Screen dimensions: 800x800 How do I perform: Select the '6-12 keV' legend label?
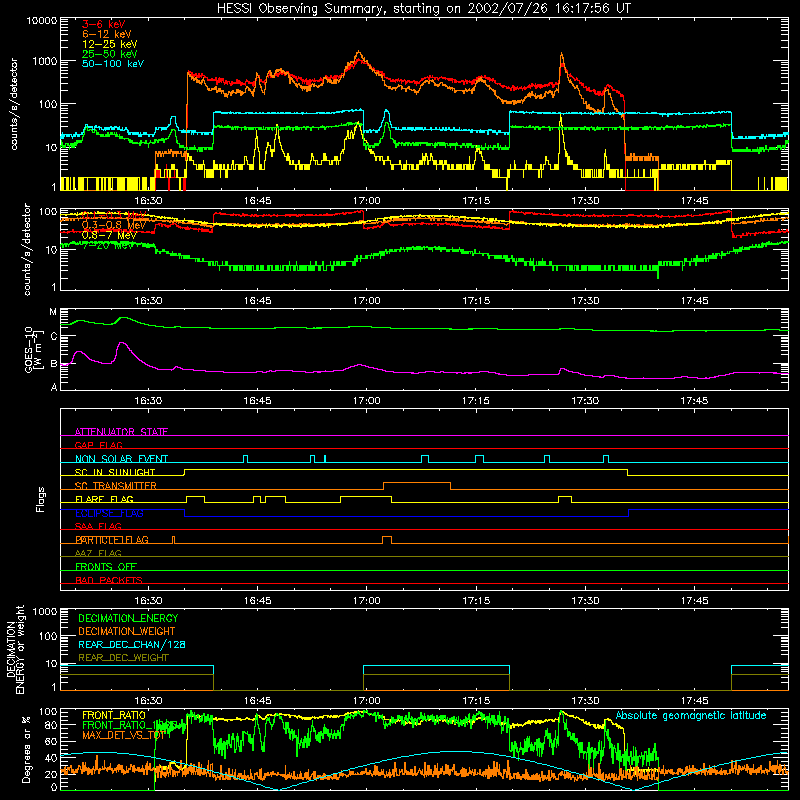click(x=107, y=34)
